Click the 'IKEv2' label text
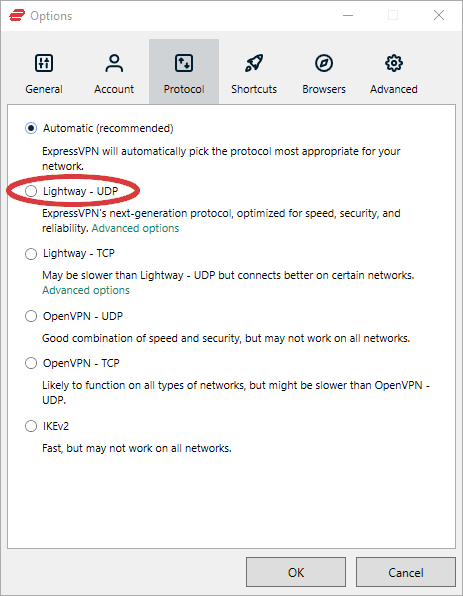 56,426
